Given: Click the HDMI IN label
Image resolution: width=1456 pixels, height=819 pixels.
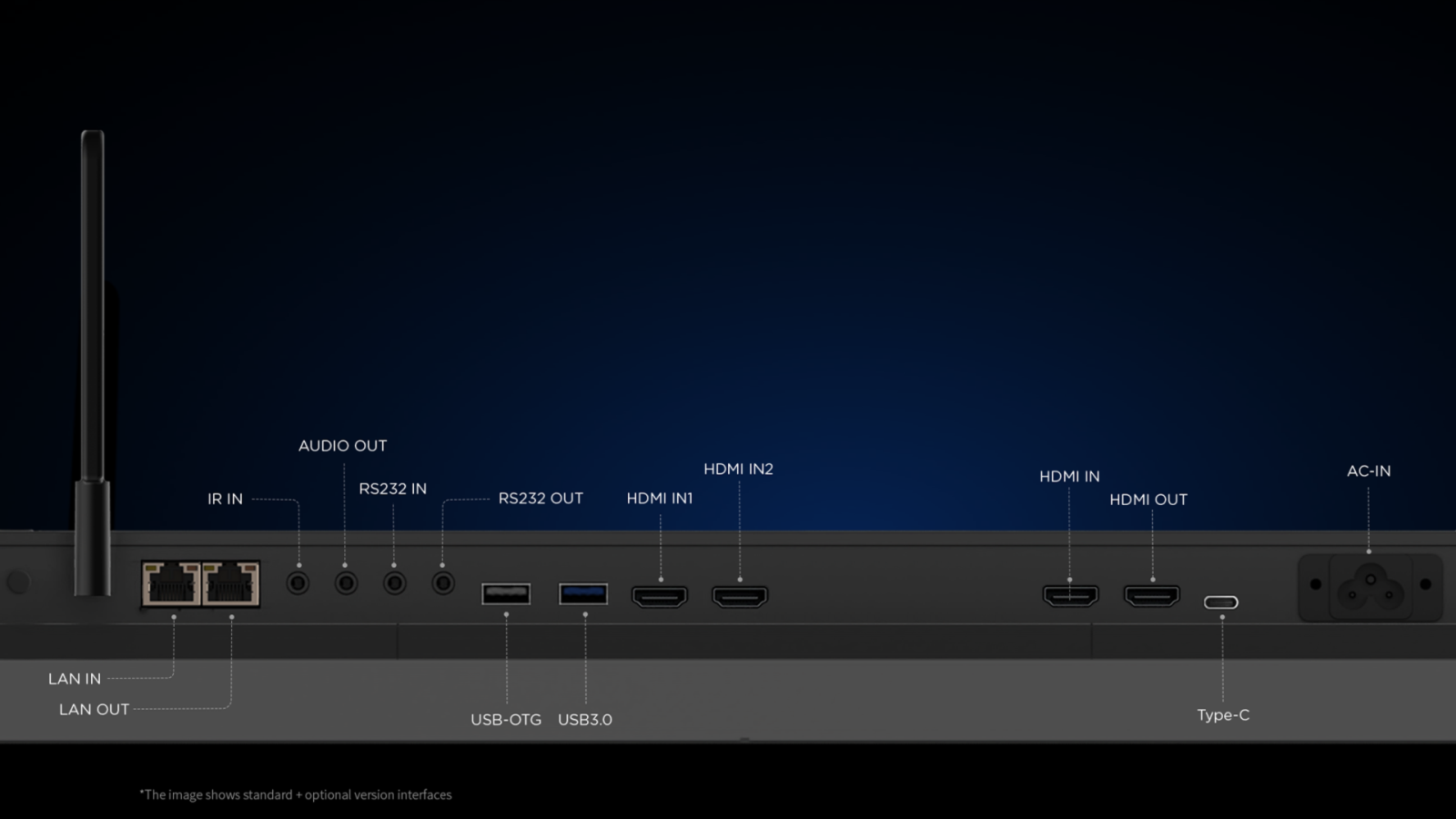Looking at the screenshot, I should 1069,476.
